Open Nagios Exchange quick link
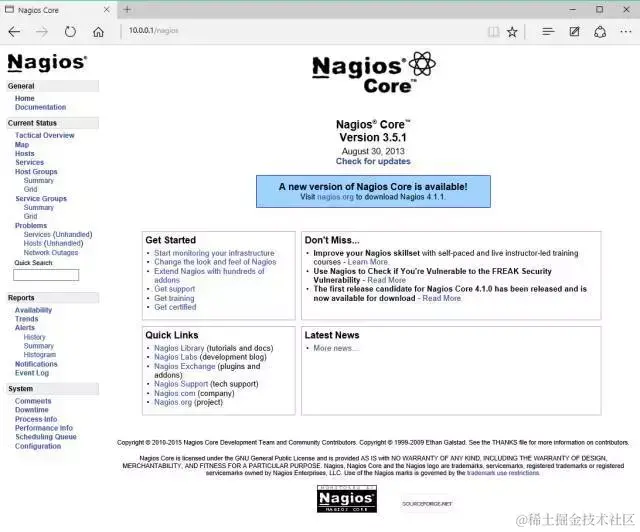 pos(184,366)
